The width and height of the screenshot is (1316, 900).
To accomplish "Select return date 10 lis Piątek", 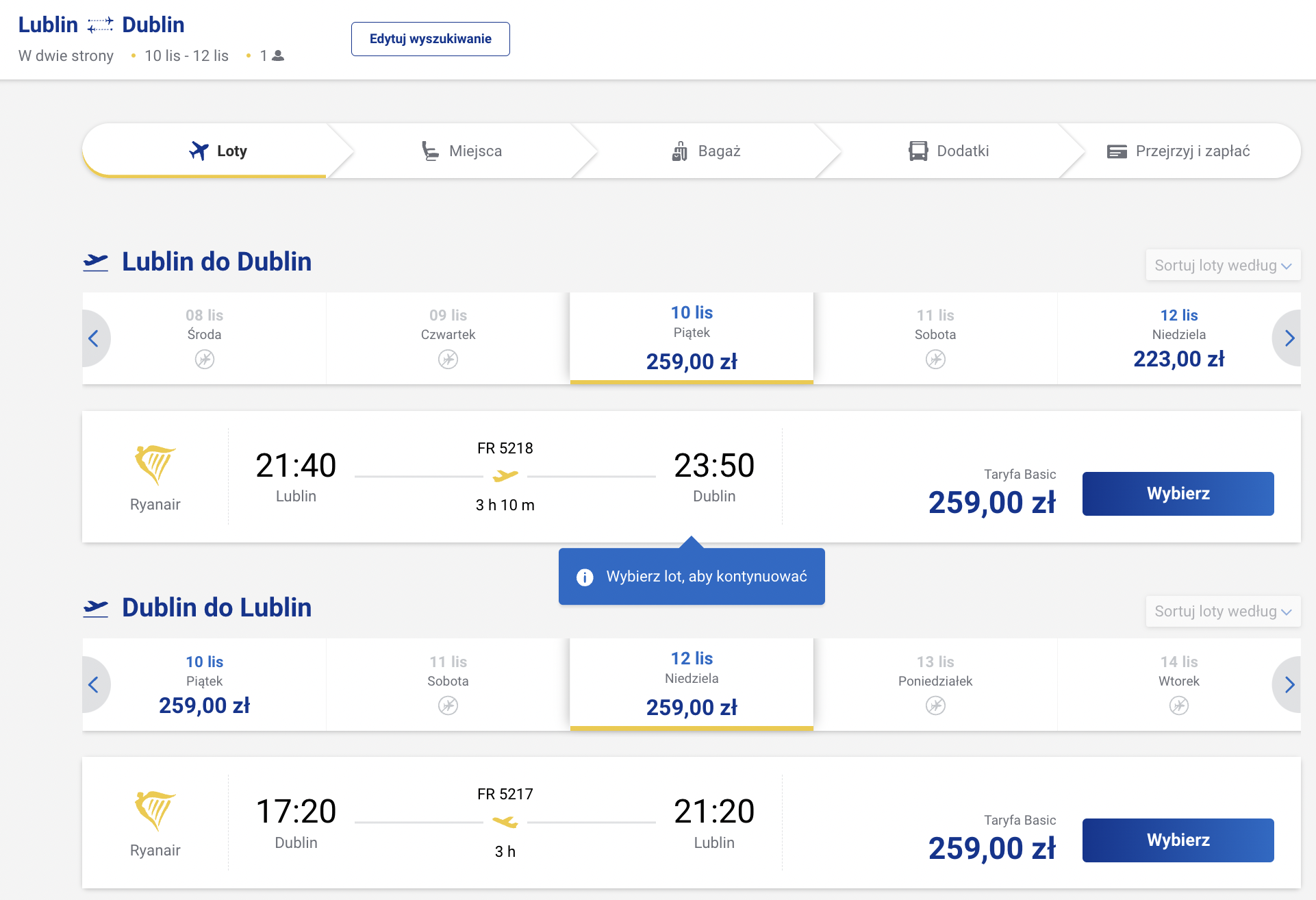I will pyautogui.click(x=204, y=684).
